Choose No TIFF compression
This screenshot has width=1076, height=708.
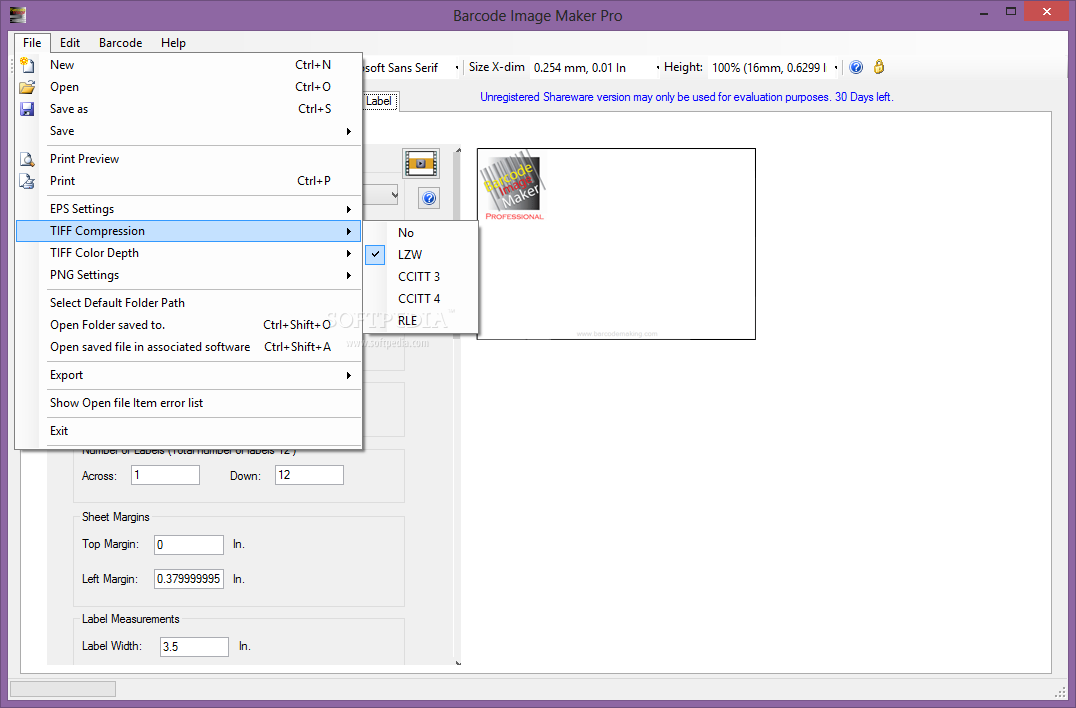[x=421, y=233]
